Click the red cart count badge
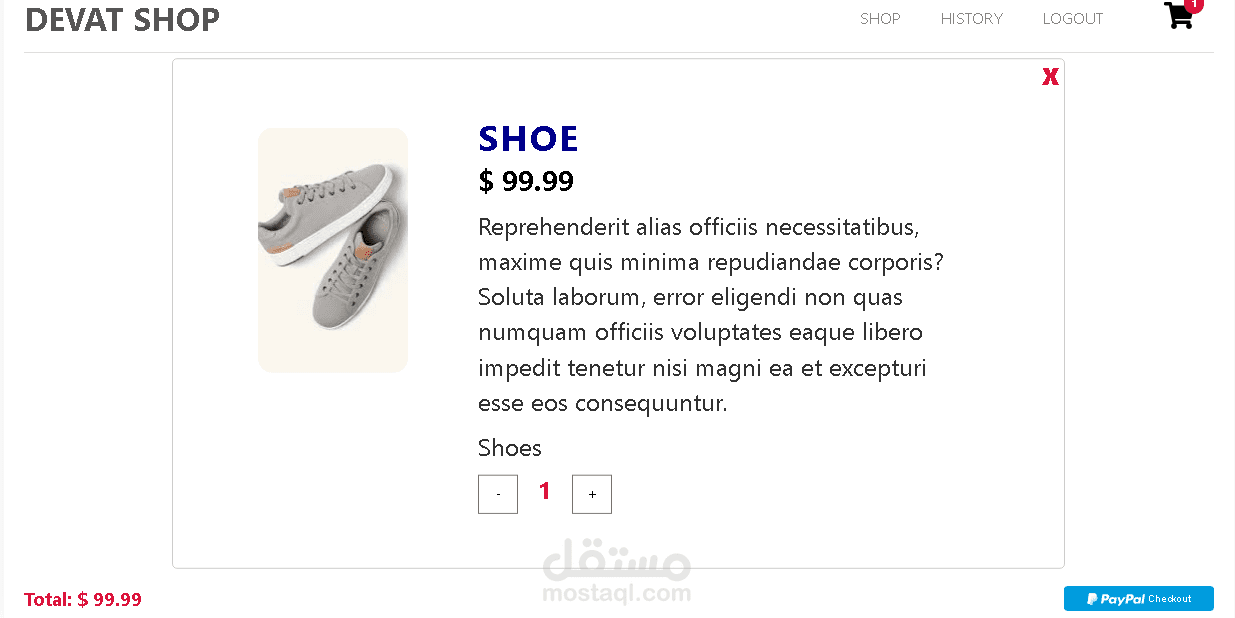This screenshot has width=1235, height=618. (1193, 5)
